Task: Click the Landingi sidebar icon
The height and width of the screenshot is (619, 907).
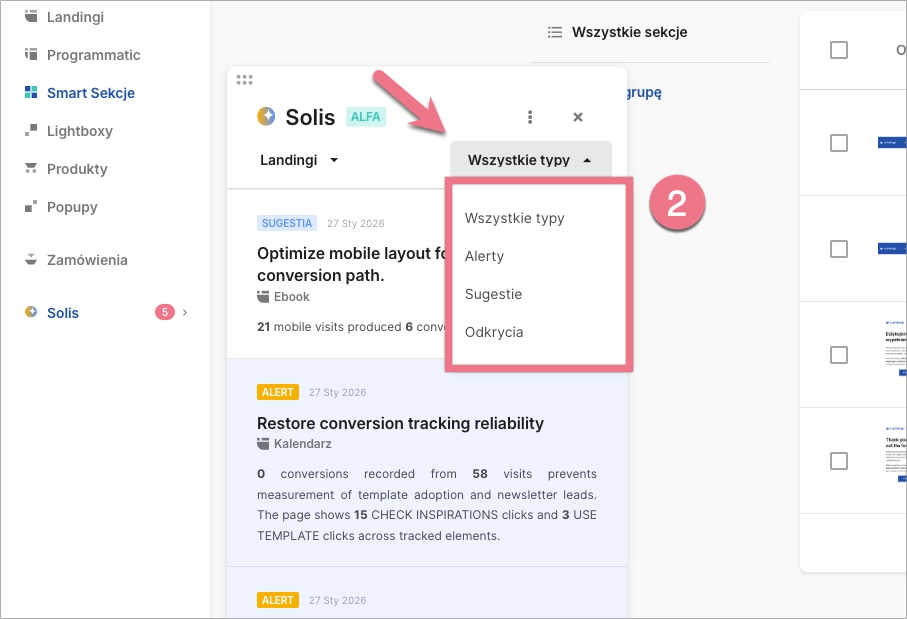Action: [x=31, y=17]
